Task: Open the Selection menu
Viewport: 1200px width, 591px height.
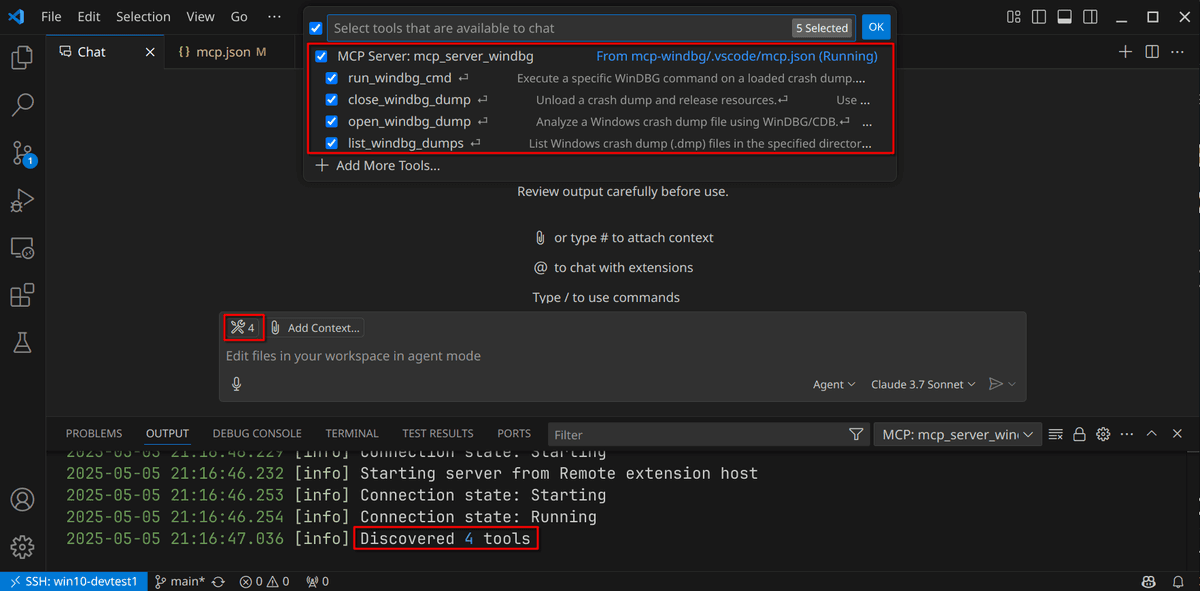Action: click(x=143, y=17)
